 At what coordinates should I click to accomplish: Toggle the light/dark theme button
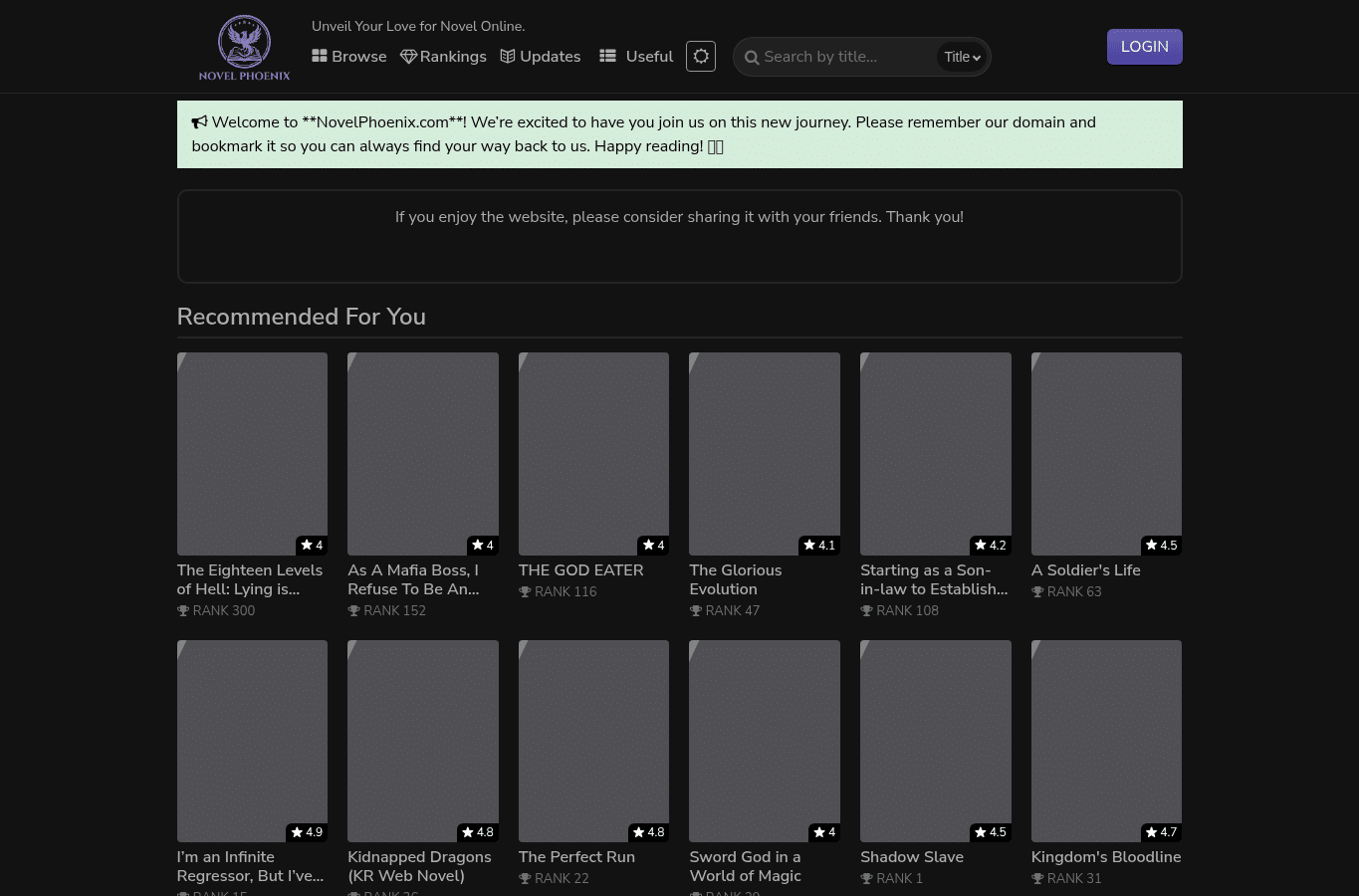[x=701, y=57]
